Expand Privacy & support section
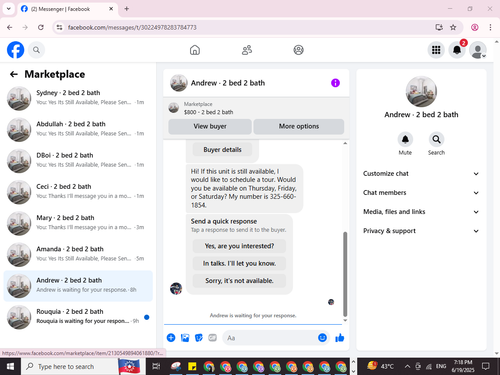The width and height of the screenshot is (500, 375). 421,231
